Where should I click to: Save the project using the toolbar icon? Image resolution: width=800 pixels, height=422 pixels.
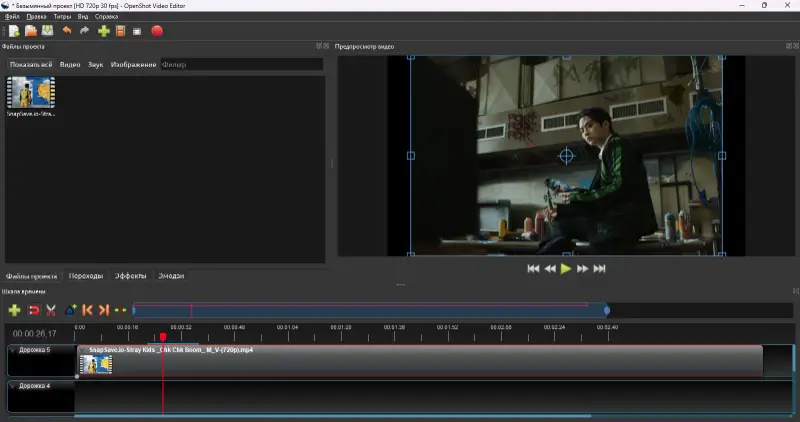coord(47,31)
